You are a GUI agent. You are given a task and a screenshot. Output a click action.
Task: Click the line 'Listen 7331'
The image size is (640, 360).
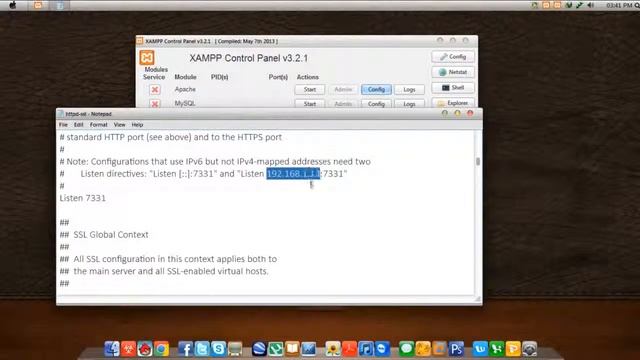(x=82, y=198)
